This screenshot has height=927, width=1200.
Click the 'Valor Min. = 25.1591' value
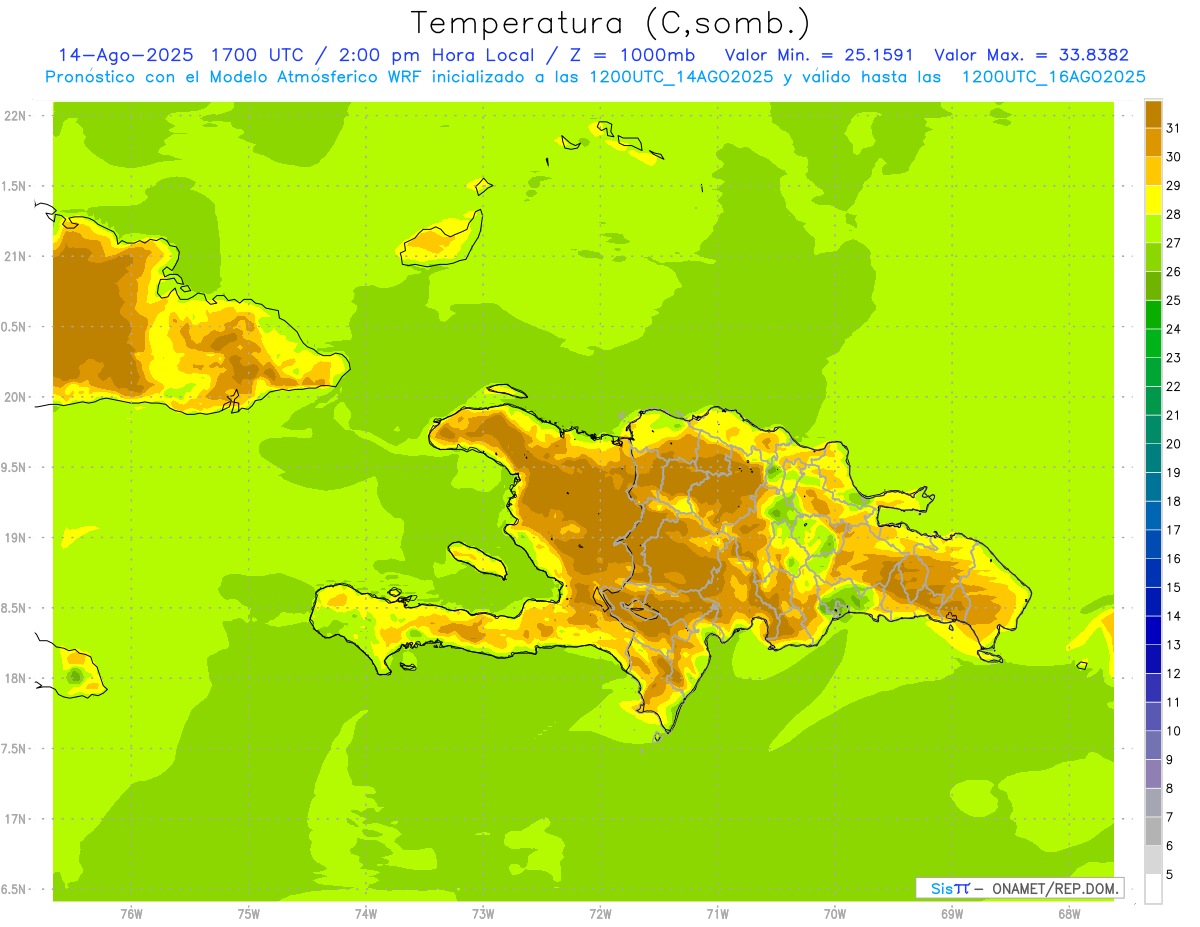tap(819, 56)
